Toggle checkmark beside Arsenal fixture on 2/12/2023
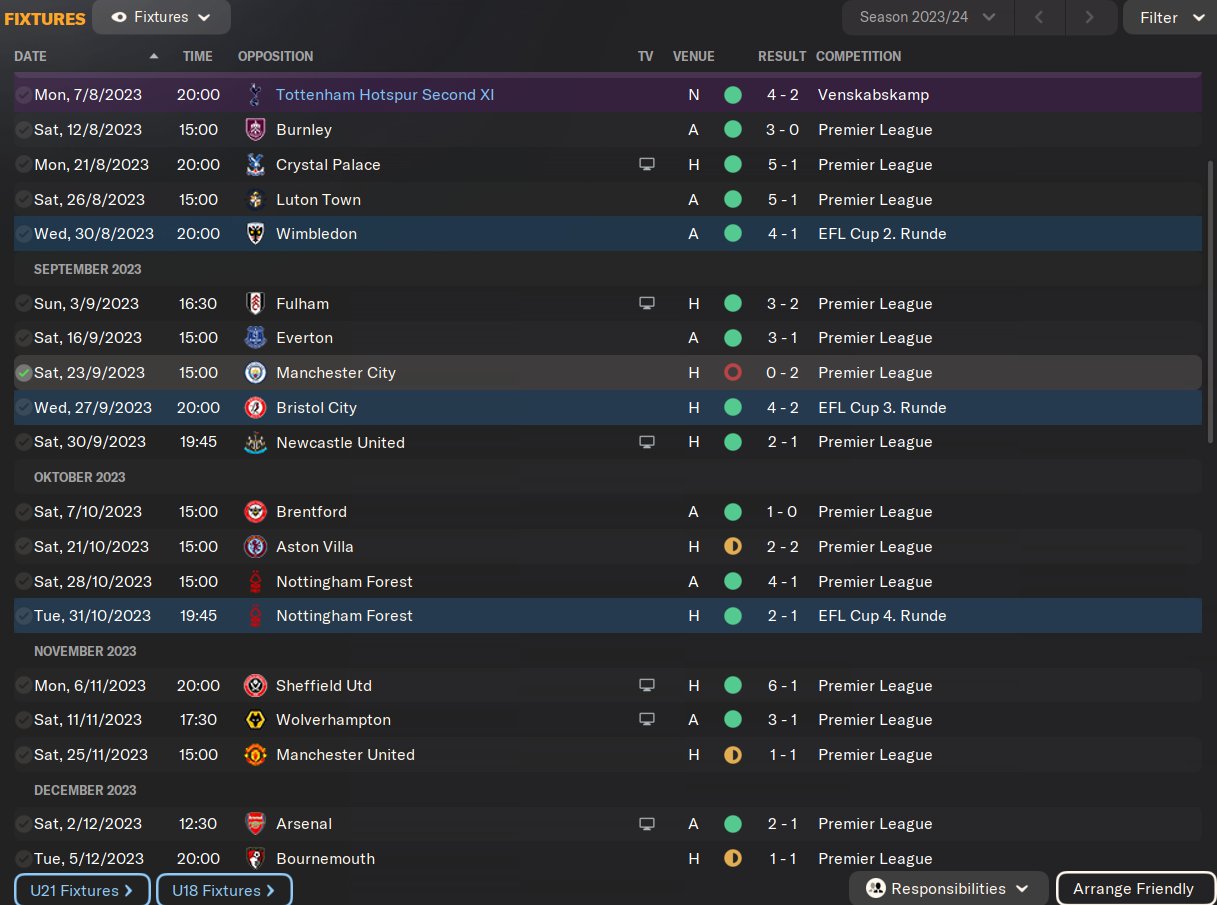The image size is (1217, 905). click(x=23, y=824)
